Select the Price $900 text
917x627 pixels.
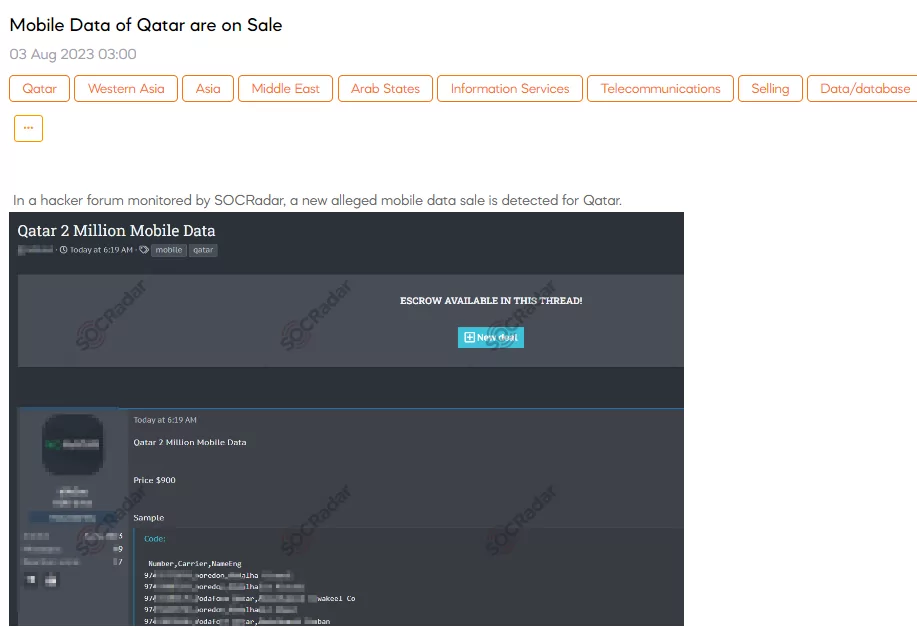(x=154, y=480)
